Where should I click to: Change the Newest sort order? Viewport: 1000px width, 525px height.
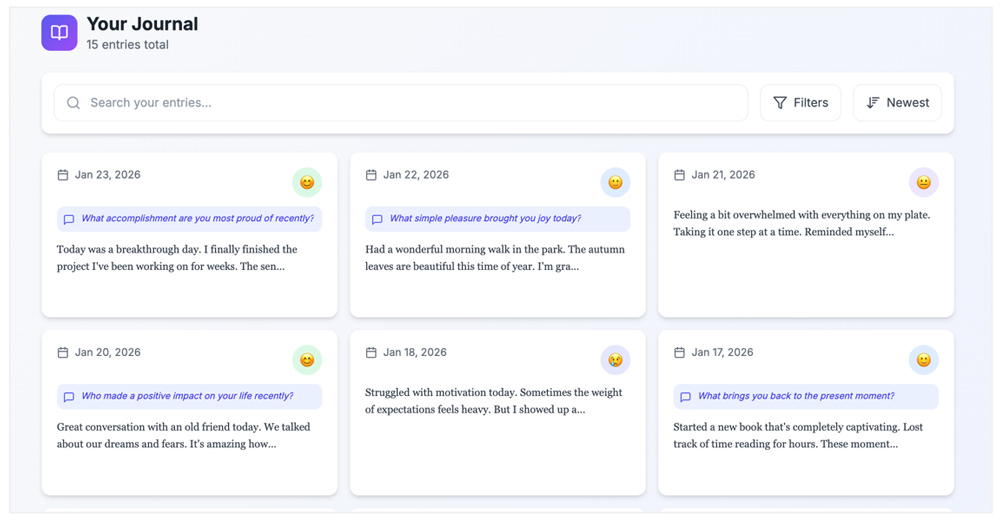click(x=897, y=103)
